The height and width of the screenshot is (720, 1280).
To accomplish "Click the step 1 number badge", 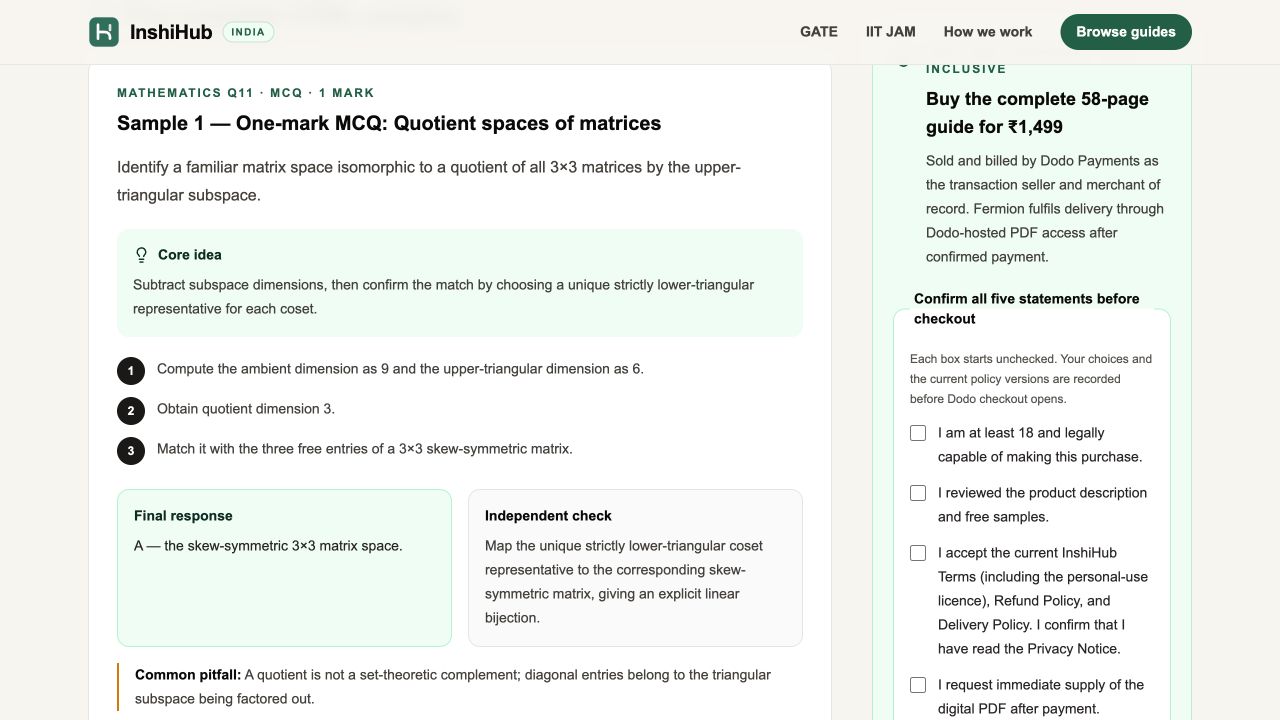I will click(131, 371).
